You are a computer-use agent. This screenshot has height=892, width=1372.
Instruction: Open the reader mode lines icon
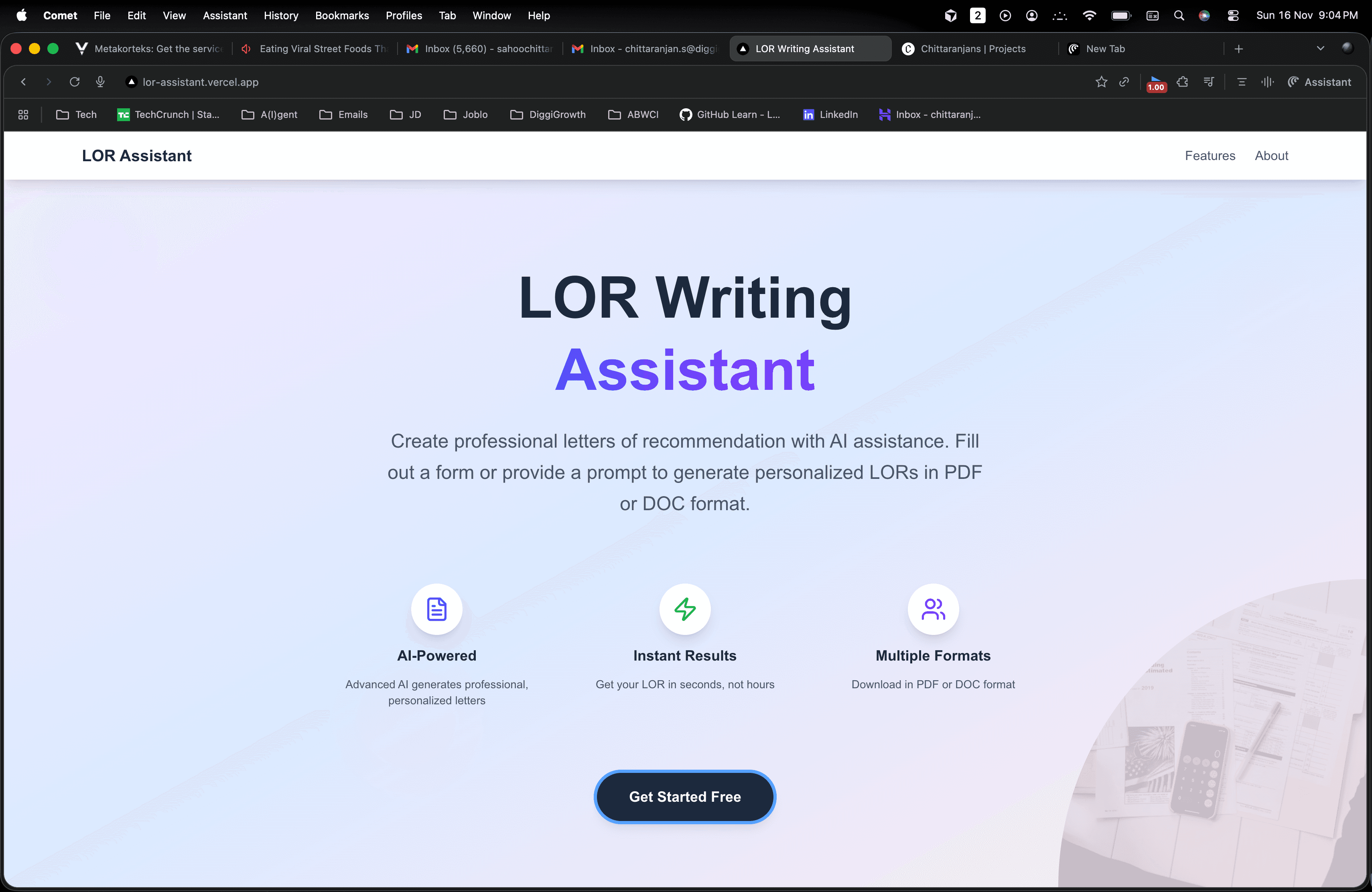(1242, 82)
